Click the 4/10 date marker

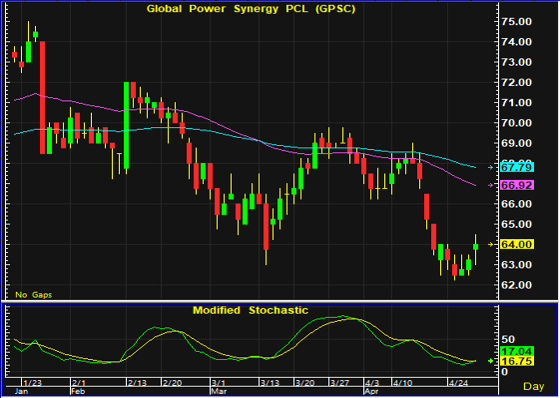(402, 383)
